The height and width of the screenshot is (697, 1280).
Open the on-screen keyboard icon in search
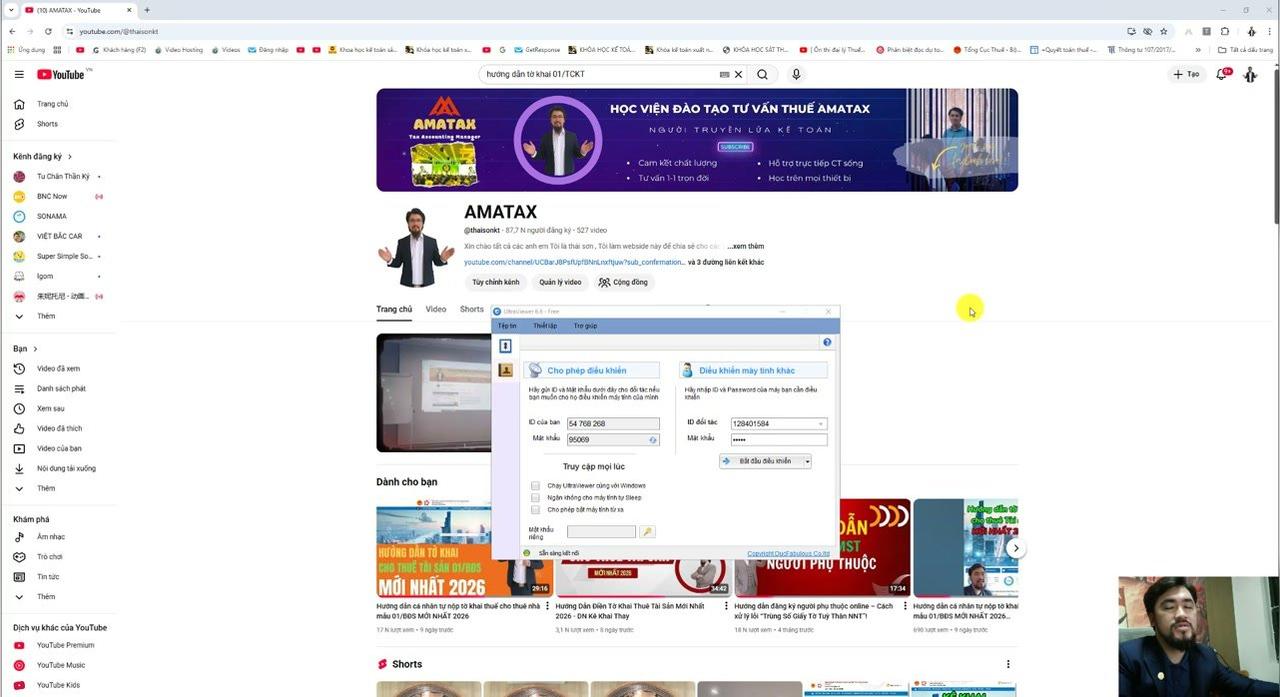(724, 74)
